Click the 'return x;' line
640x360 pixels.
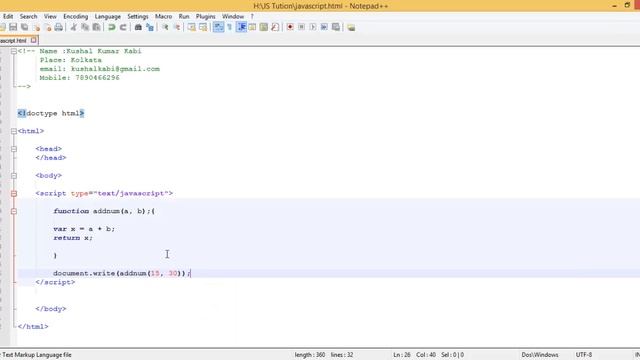click(73, 238)
